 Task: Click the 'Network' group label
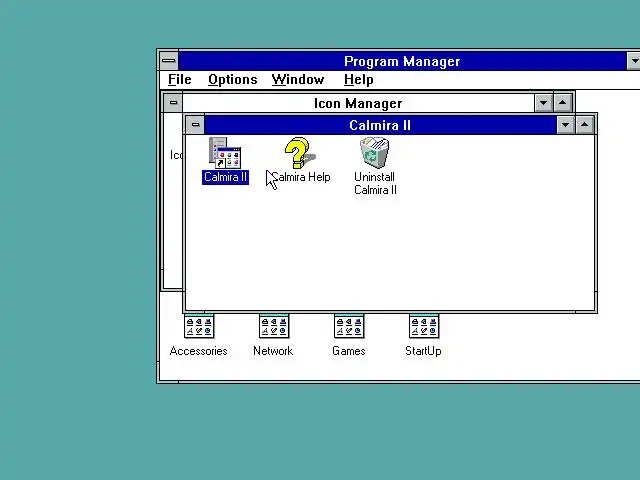click(x=273, y=351)
